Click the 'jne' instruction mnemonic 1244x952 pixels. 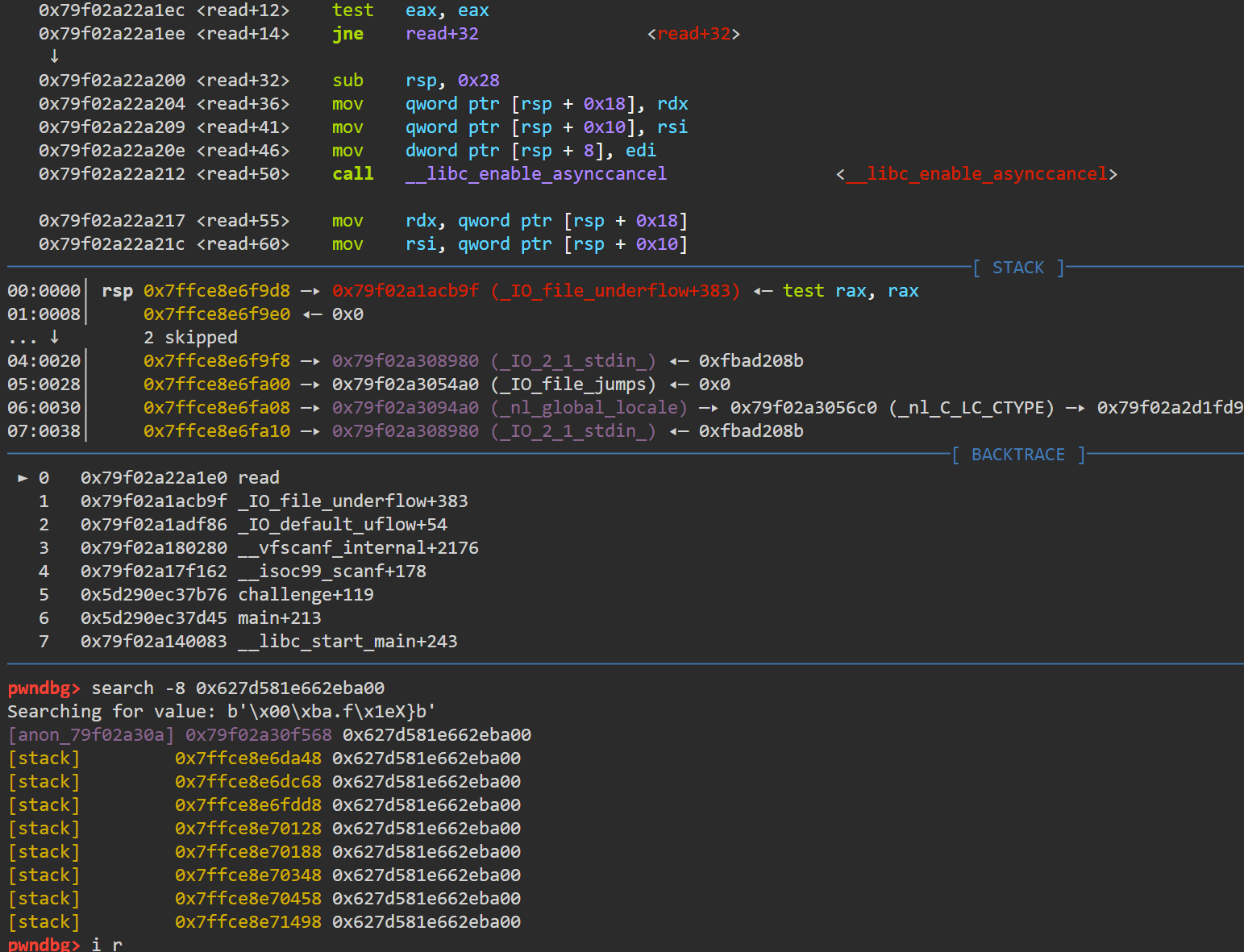coord(347,34)
